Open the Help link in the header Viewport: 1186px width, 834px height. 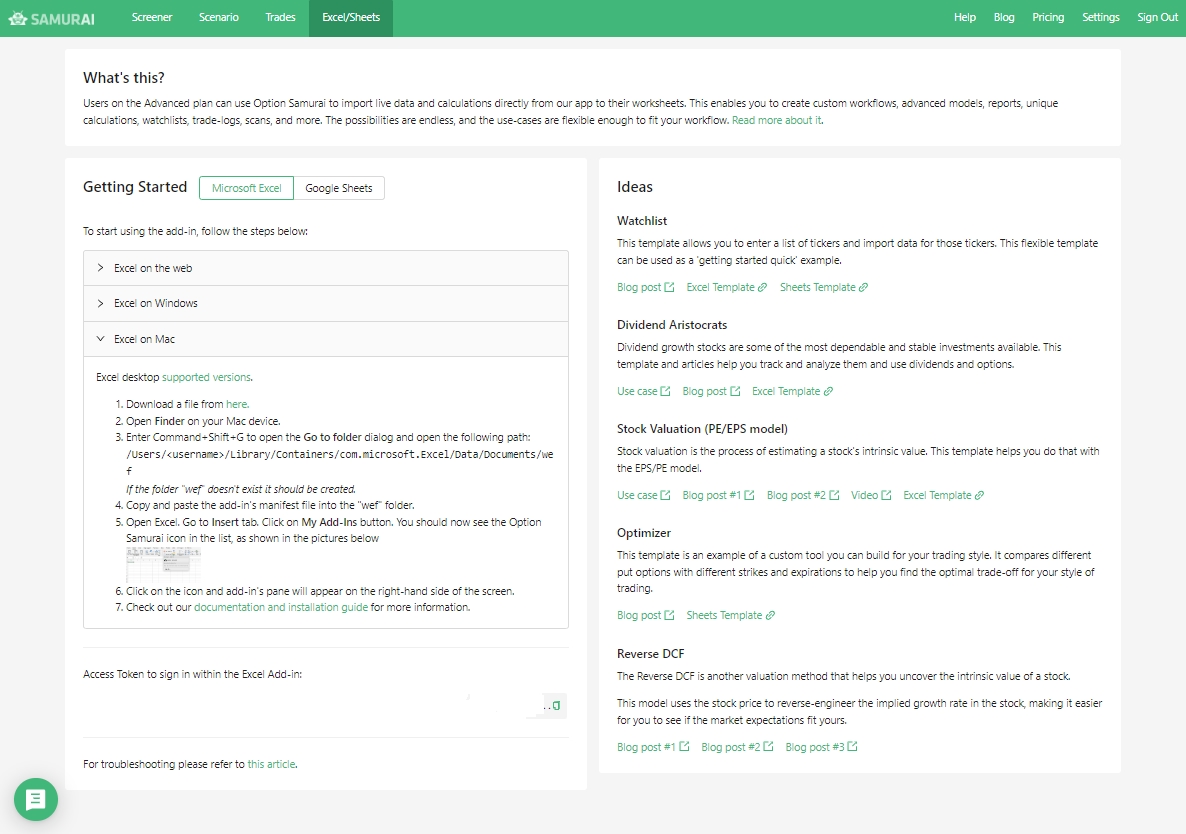(964, 17)
